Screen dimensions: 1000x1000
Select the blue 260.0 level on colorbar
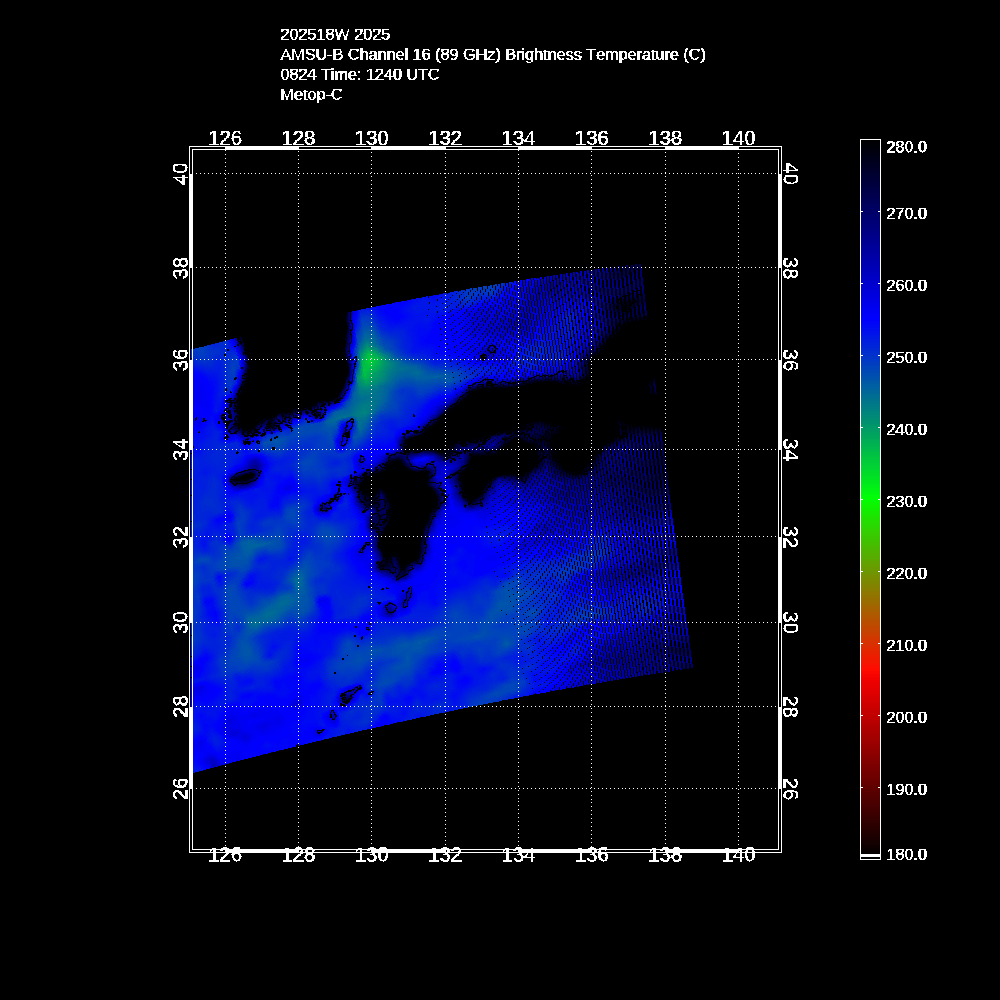(870, 285)
